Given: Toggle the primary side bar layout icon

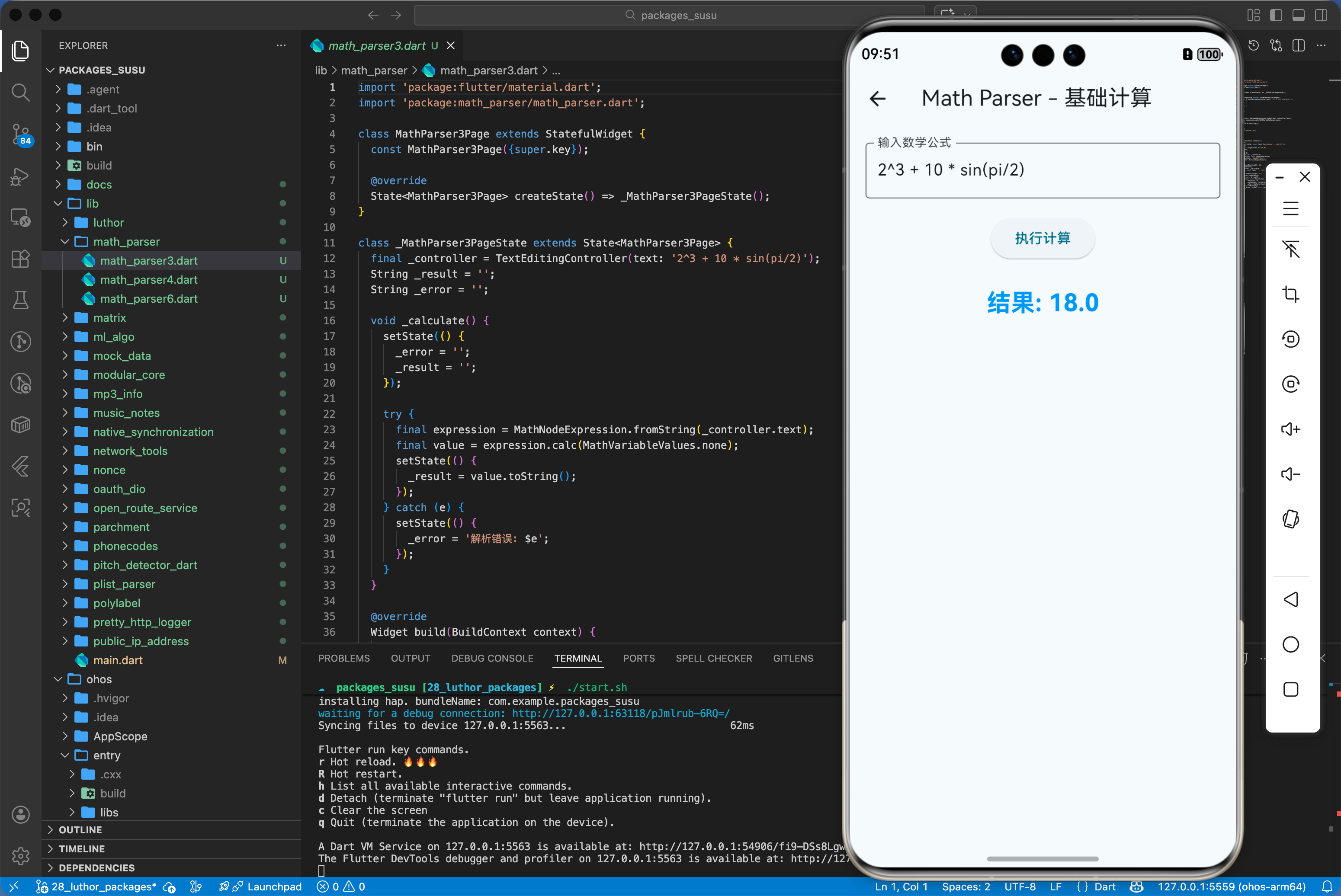Looking at the screenshot, I should tap(1276, 16).
